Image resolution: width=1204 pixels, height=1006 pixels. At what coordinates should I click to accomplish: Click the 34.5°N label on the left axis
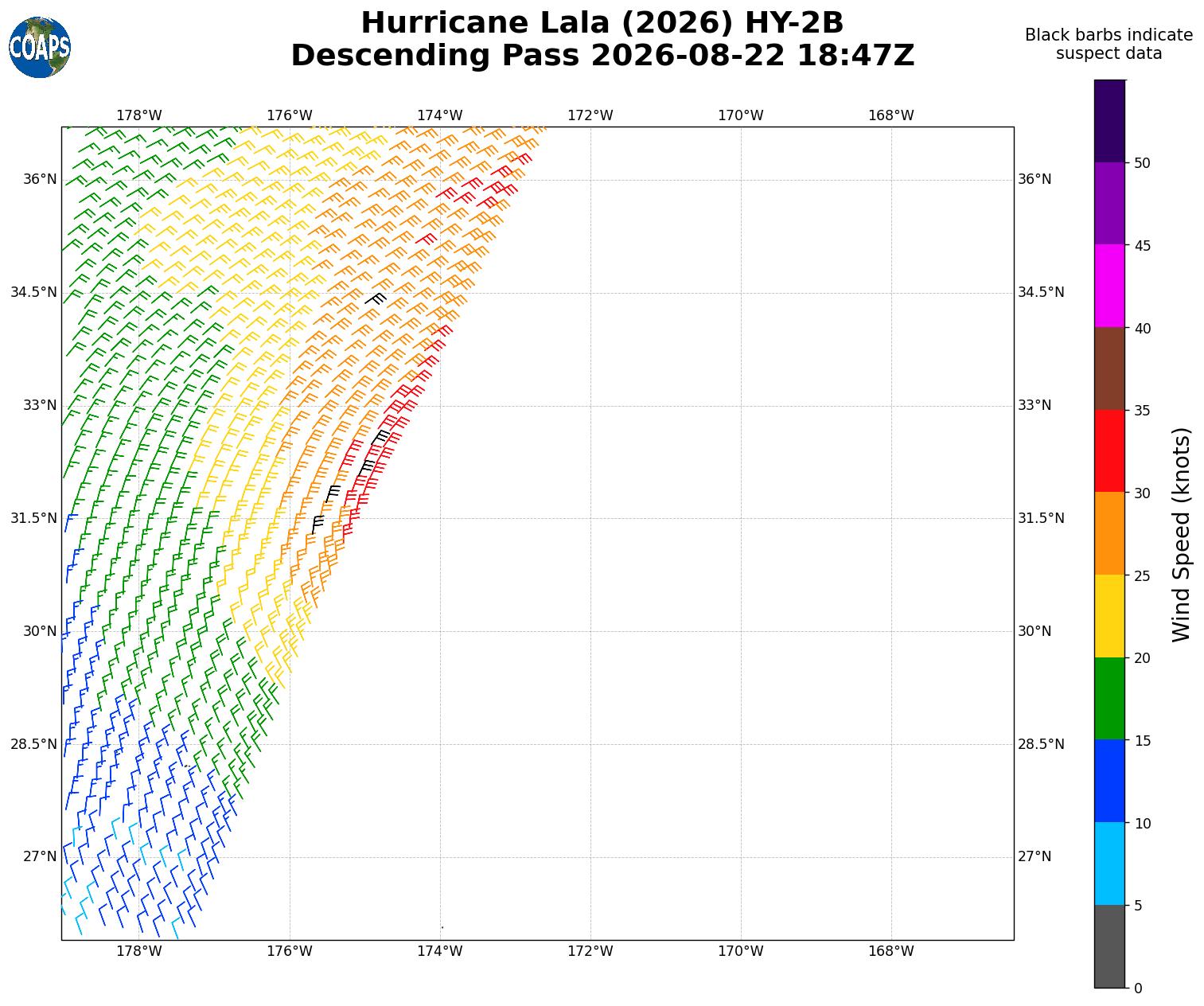[33, 292]
